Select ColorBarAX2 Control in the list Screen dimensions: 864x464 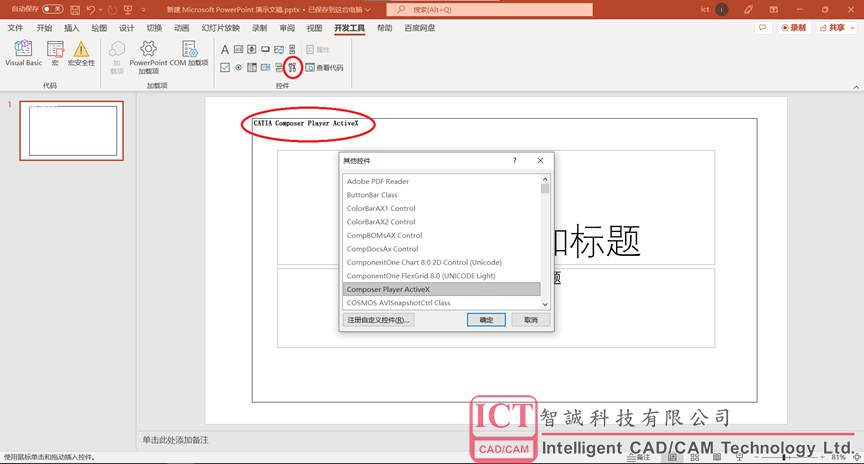point(441,222)
